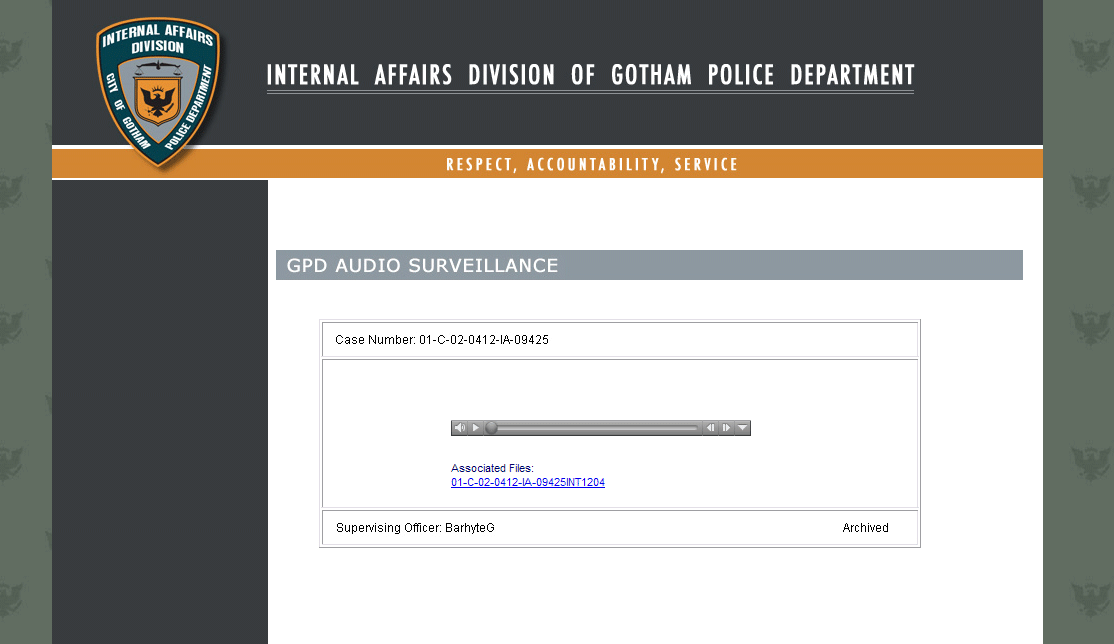Click the audio scrubber knob
This screenshot has width=1114, height=644.
pos(491,428)
